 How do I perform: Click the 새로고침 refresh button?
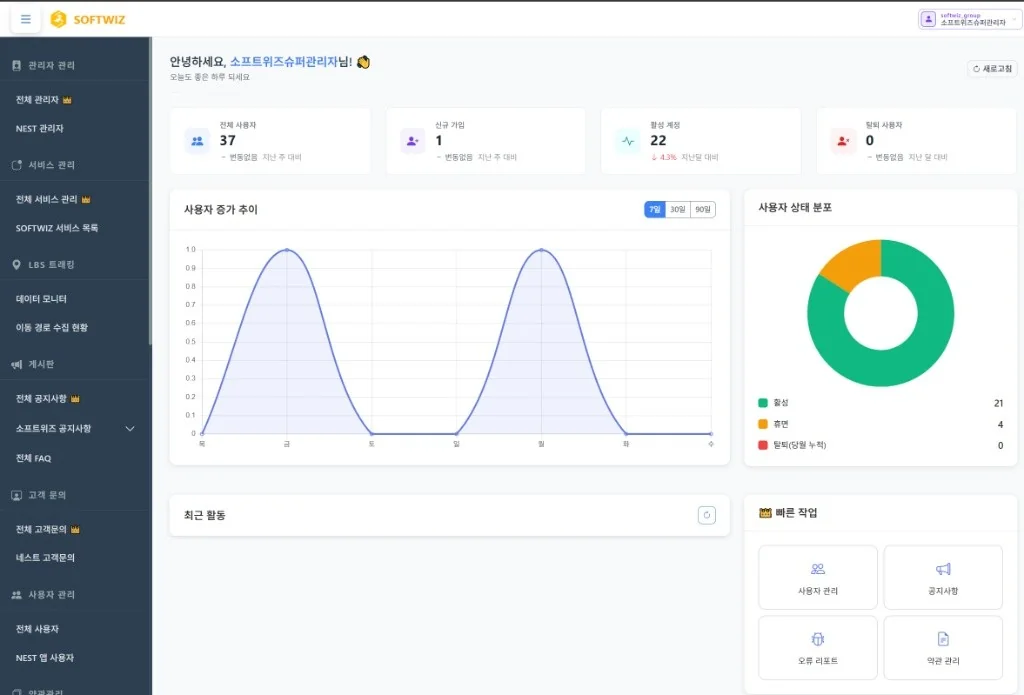(992, 69)
